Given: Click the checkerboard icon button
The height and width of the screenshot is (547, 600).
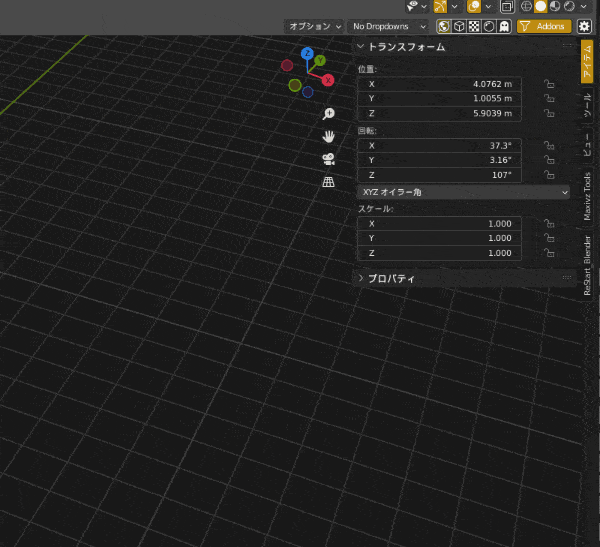Looking at the screenshot, I should point(474,26).
